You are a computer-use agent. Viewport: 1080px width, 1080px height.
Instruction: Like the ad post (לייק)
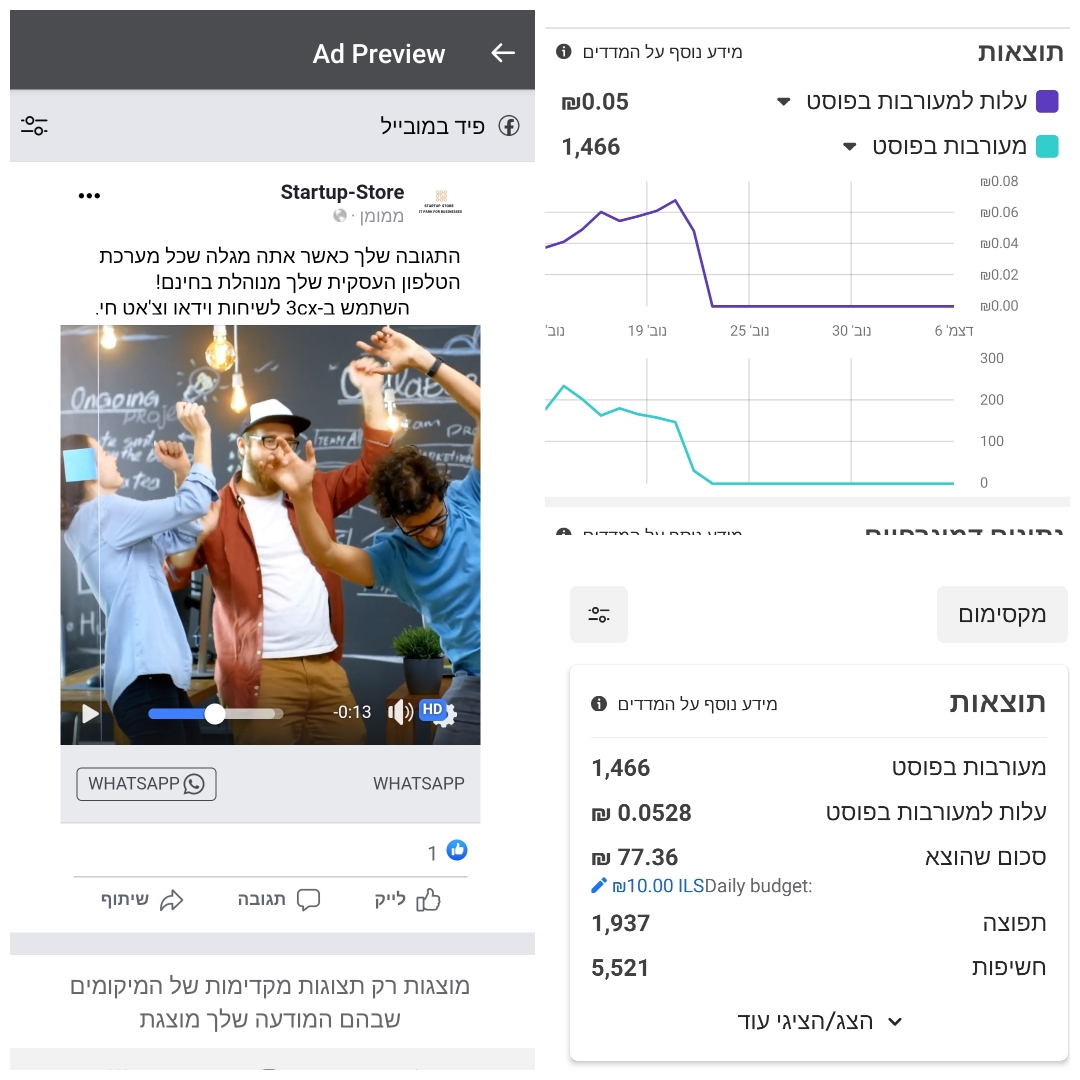(x=408, y=900)
